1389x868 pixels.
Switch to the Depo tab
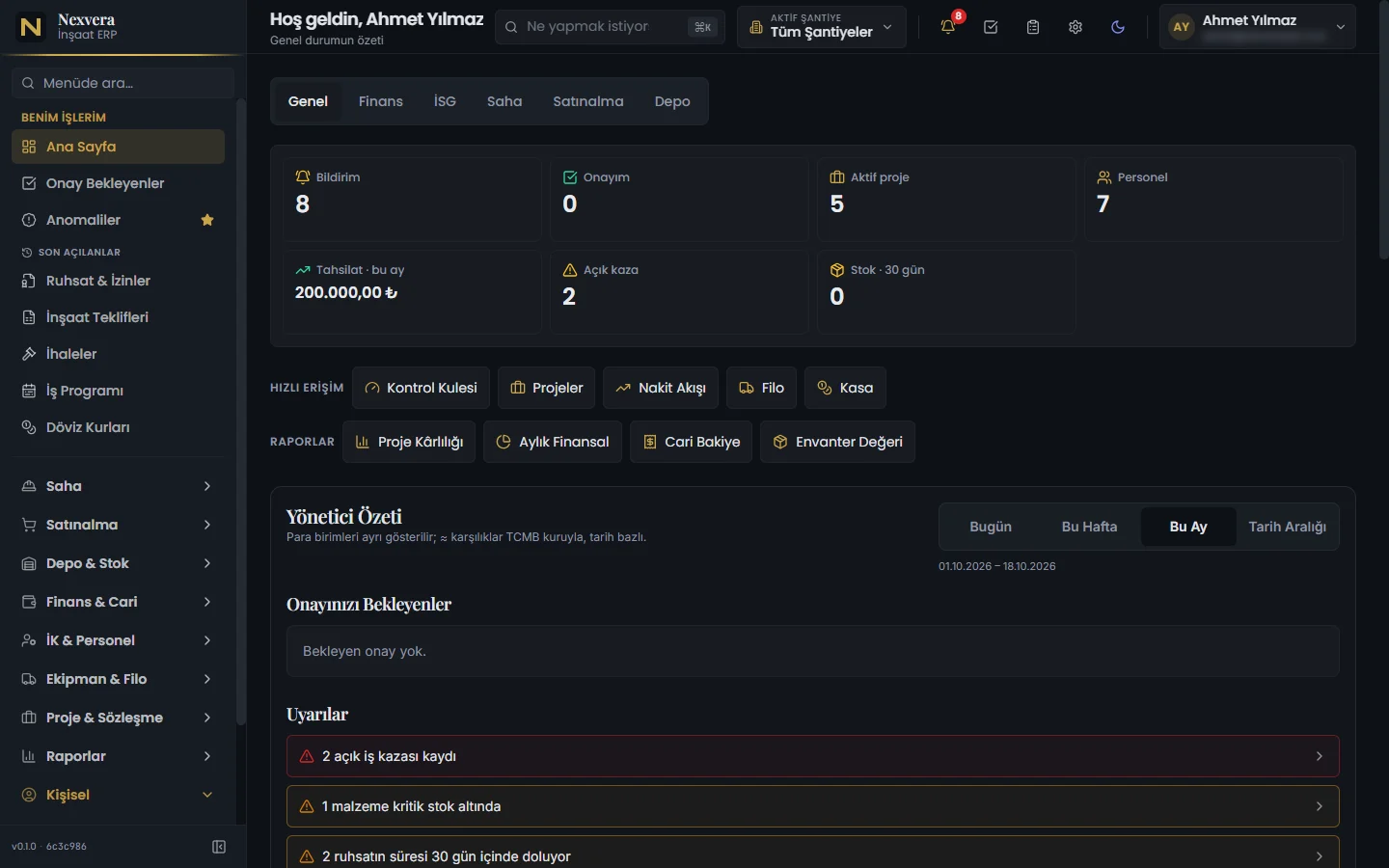[x=672, y=101]
